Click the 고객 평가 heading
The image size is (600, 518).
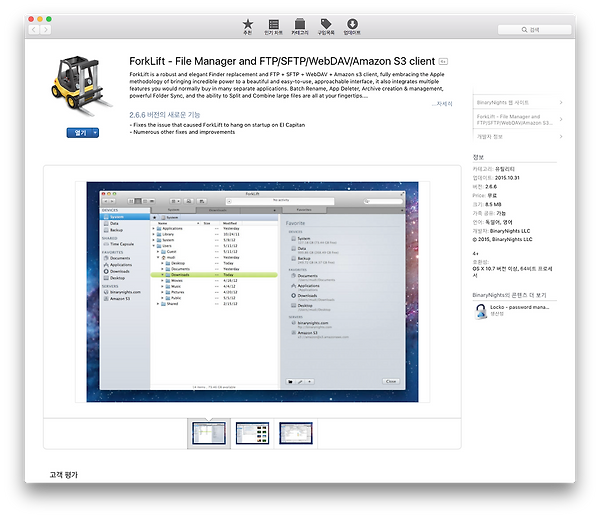tap(64, 475)
